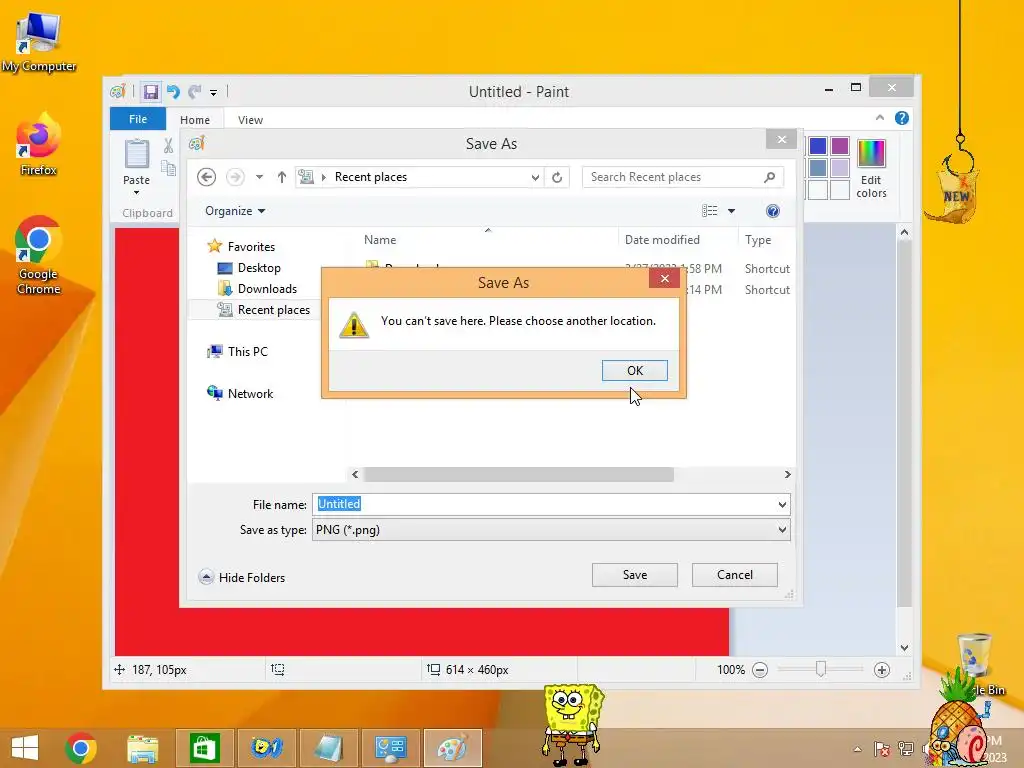
Task: Select Downloads in the navigation pane
Action: click(x=257, y=289)
